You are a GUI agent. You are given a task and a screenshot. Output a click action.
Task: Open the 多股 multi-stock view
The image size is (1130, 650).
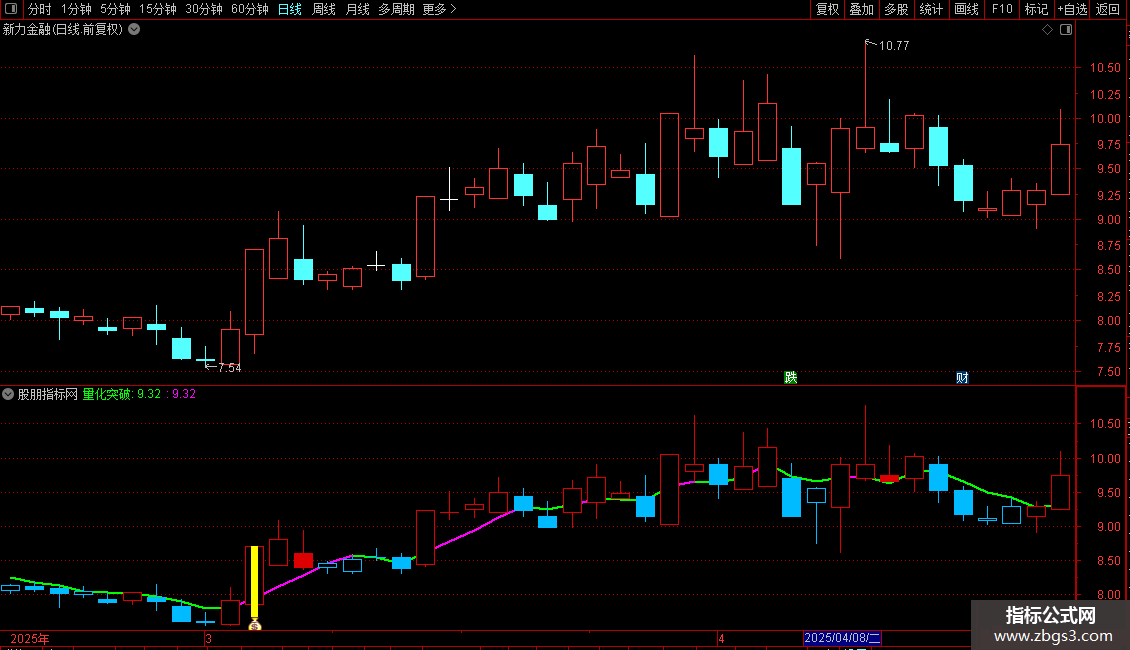click(x=896, y=9)
